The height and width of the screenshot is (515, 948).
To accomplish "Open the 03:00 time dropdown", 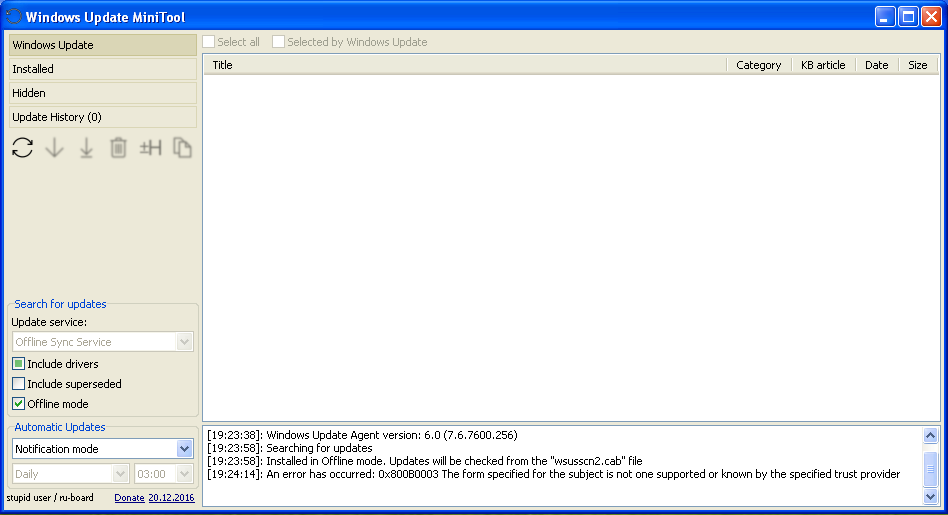I will 164,474.
